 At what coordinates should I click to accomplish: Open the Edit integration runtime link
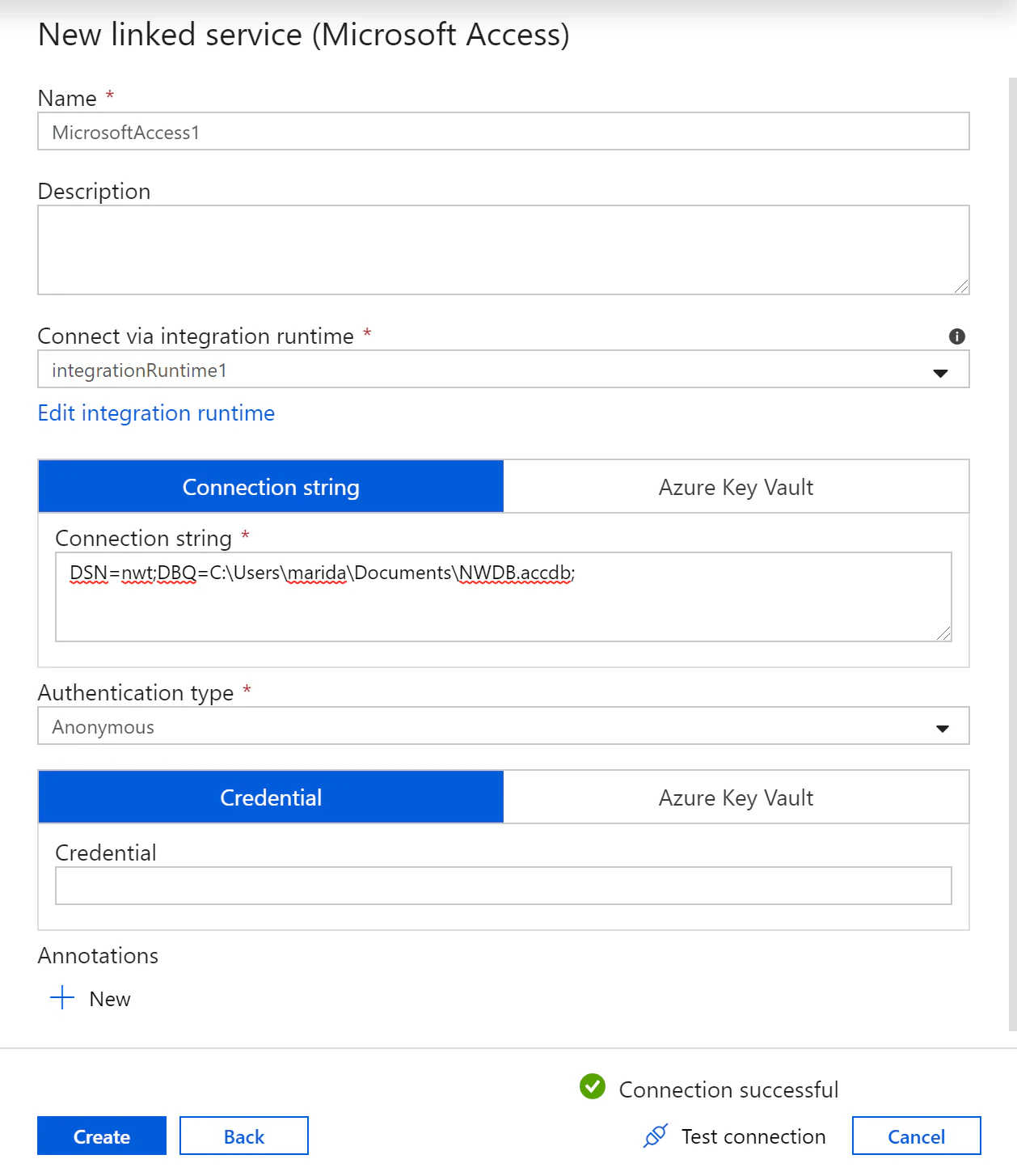pyautogui.click(x=156, y=413)
